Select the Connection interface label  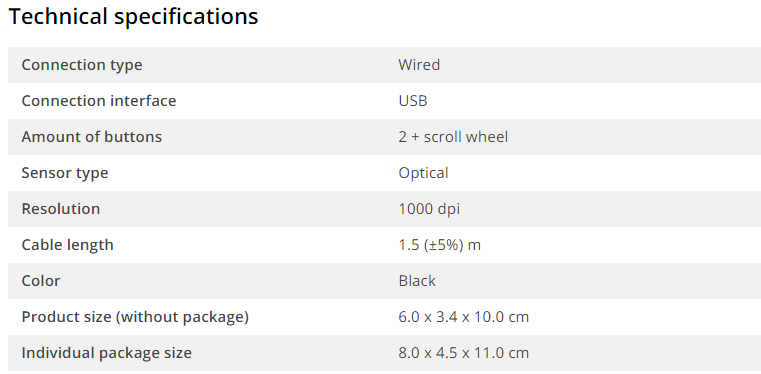point(99,101)
